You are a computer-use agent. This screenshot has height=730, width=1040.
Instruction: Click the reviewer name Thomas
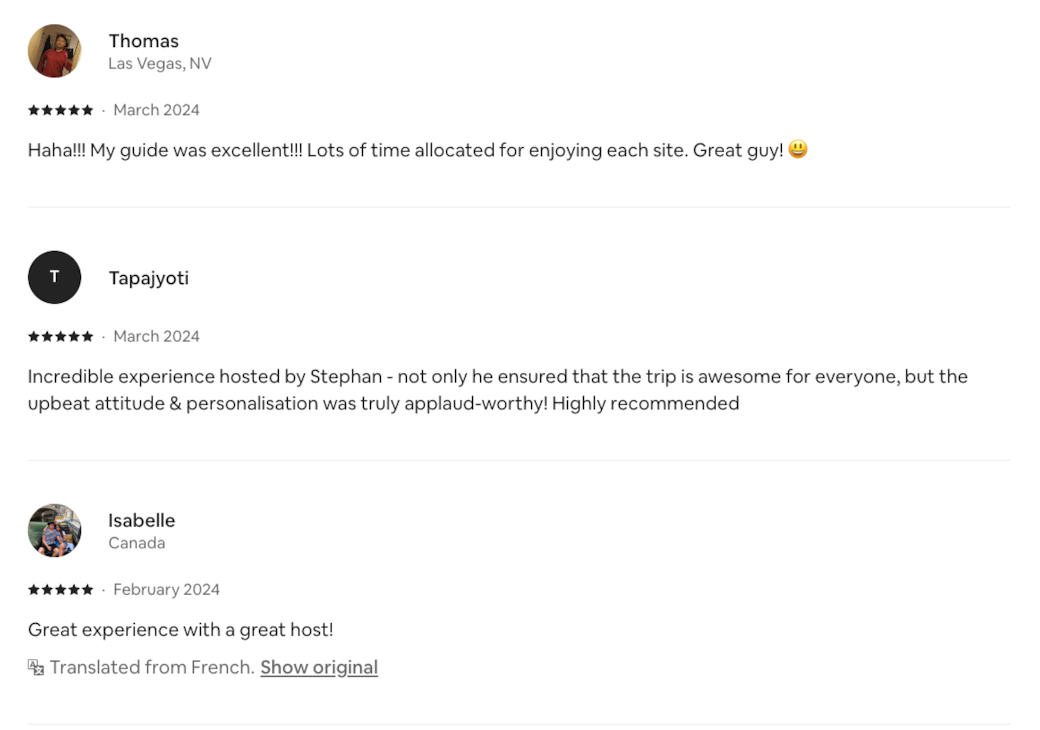pyautogui.click(x=143, y=41)
